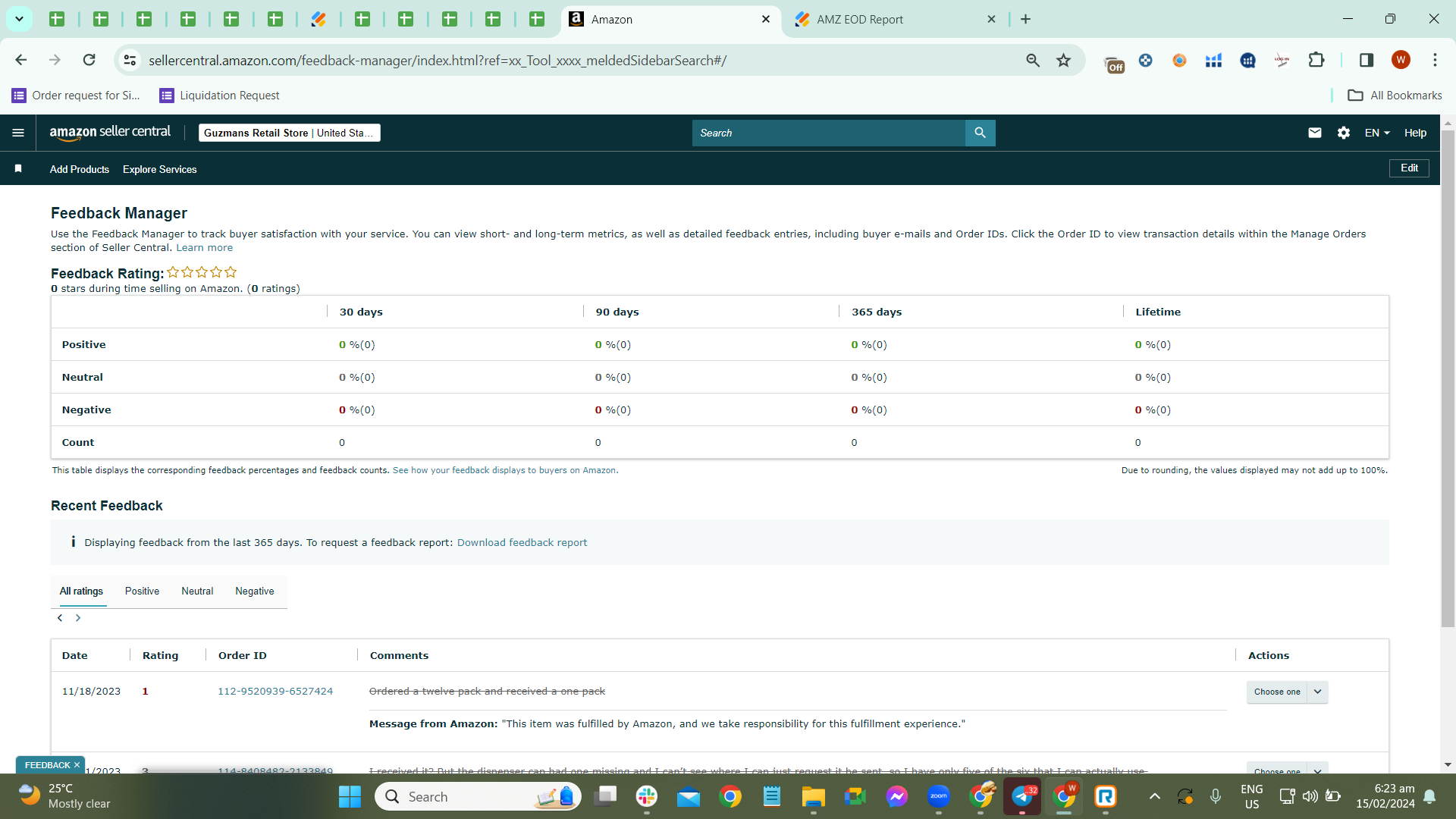Open order 112-9520939-6527424
1456x819 pixels.
pos(275,691)
